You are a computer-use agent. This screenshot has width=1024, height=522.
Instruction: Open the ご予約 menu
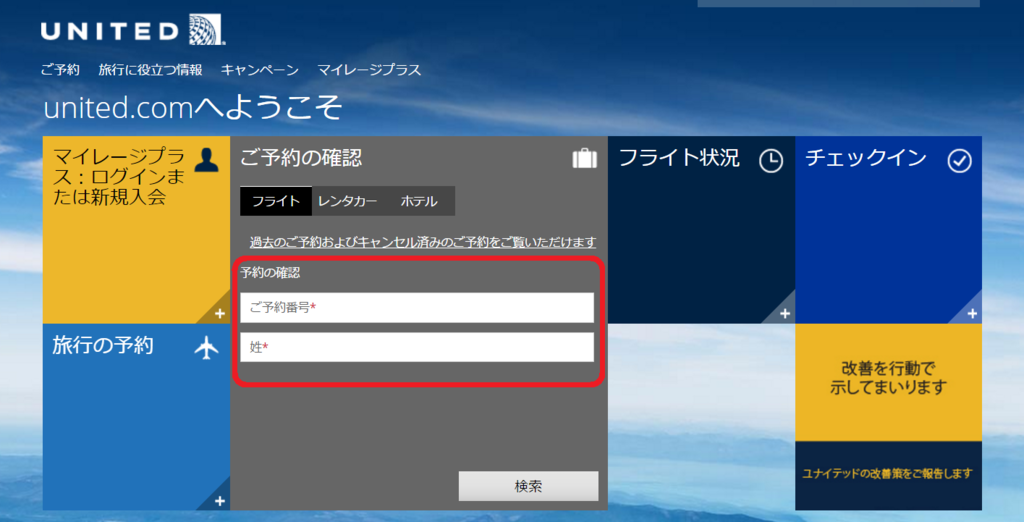pyautogui.click(x=60, y=70)
